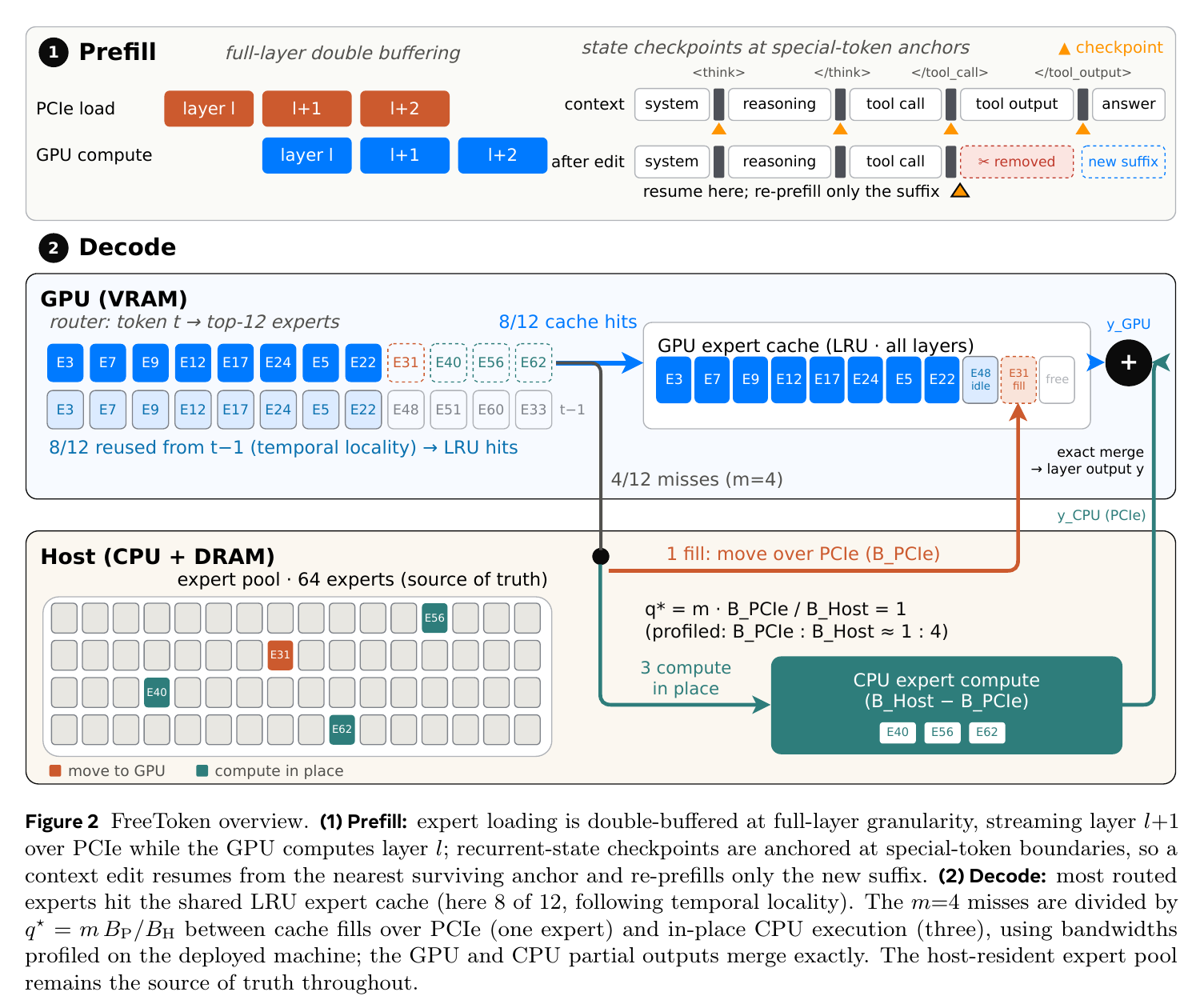Select the checkpoint triangle under </tool_output> anchor
The width and height of the screenshot is (1200, 1008).
1082,129
